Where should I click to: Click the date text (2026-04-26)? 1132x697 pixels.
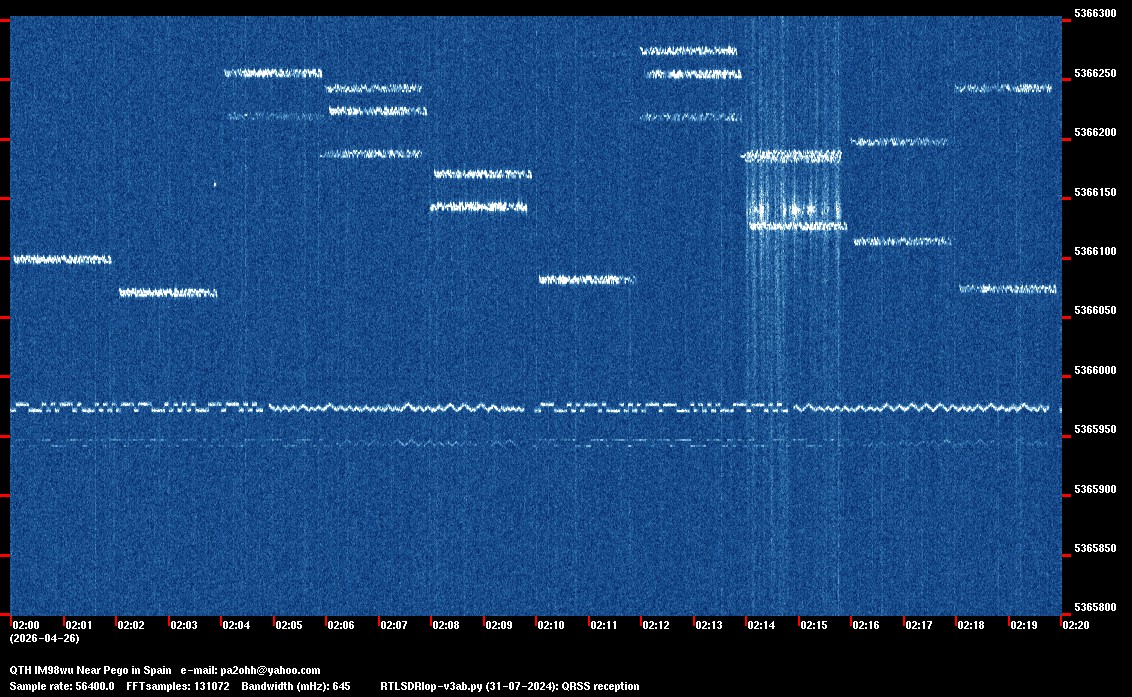pyautogui.click(x=44, y=638)
